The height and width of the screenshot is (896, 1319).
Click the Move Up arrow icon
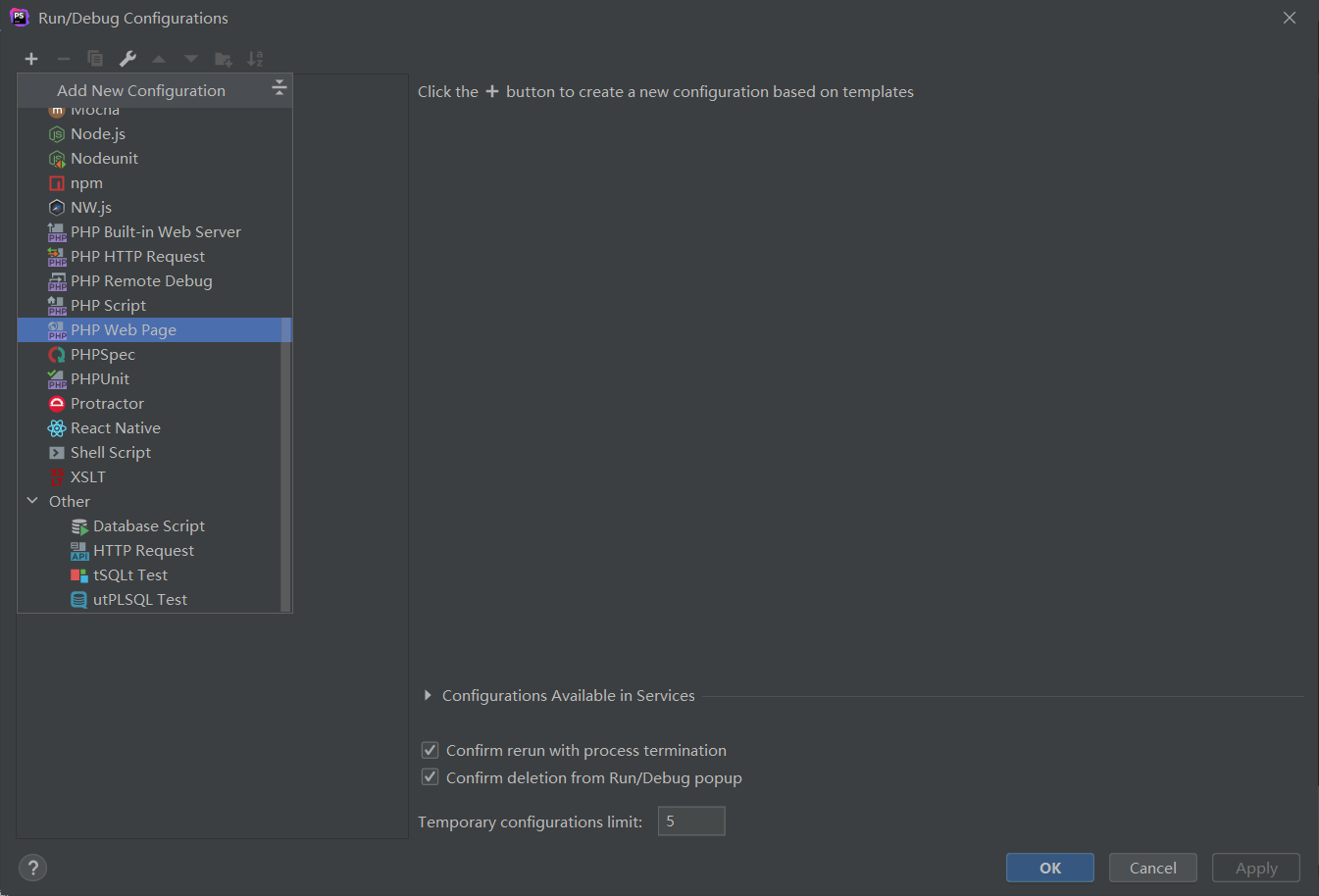click(159, 59)
